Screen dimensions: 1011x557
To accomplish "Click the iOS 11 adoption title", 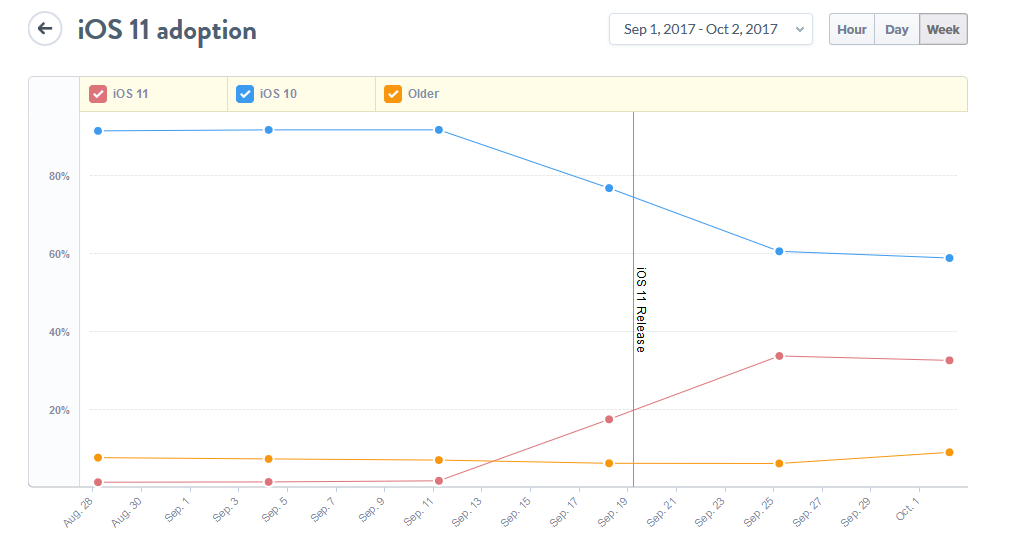I will [x=167, y=30].
